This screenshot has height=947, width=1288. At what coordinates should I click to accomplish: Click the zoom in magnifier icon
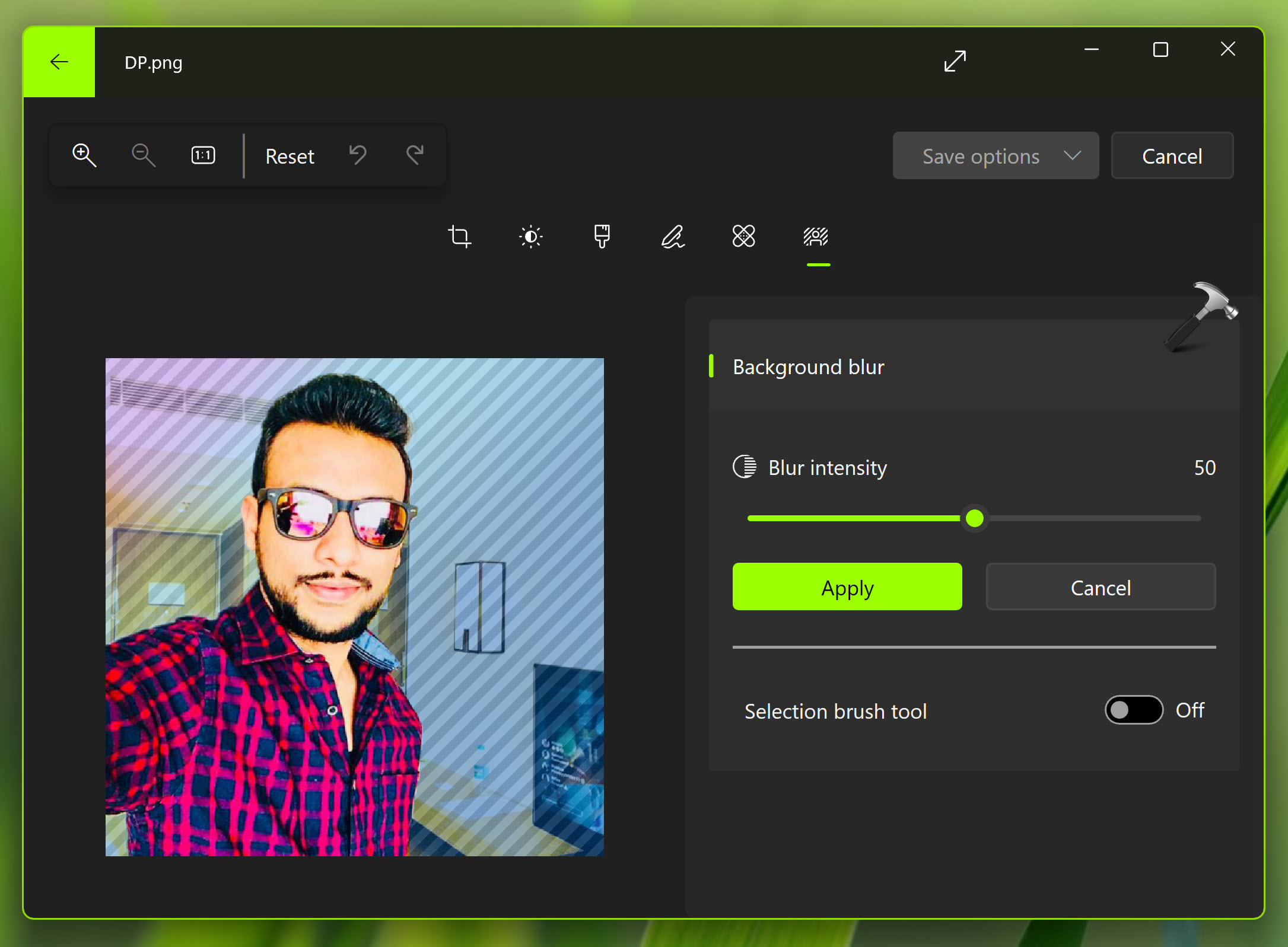[x=84, y=155]
